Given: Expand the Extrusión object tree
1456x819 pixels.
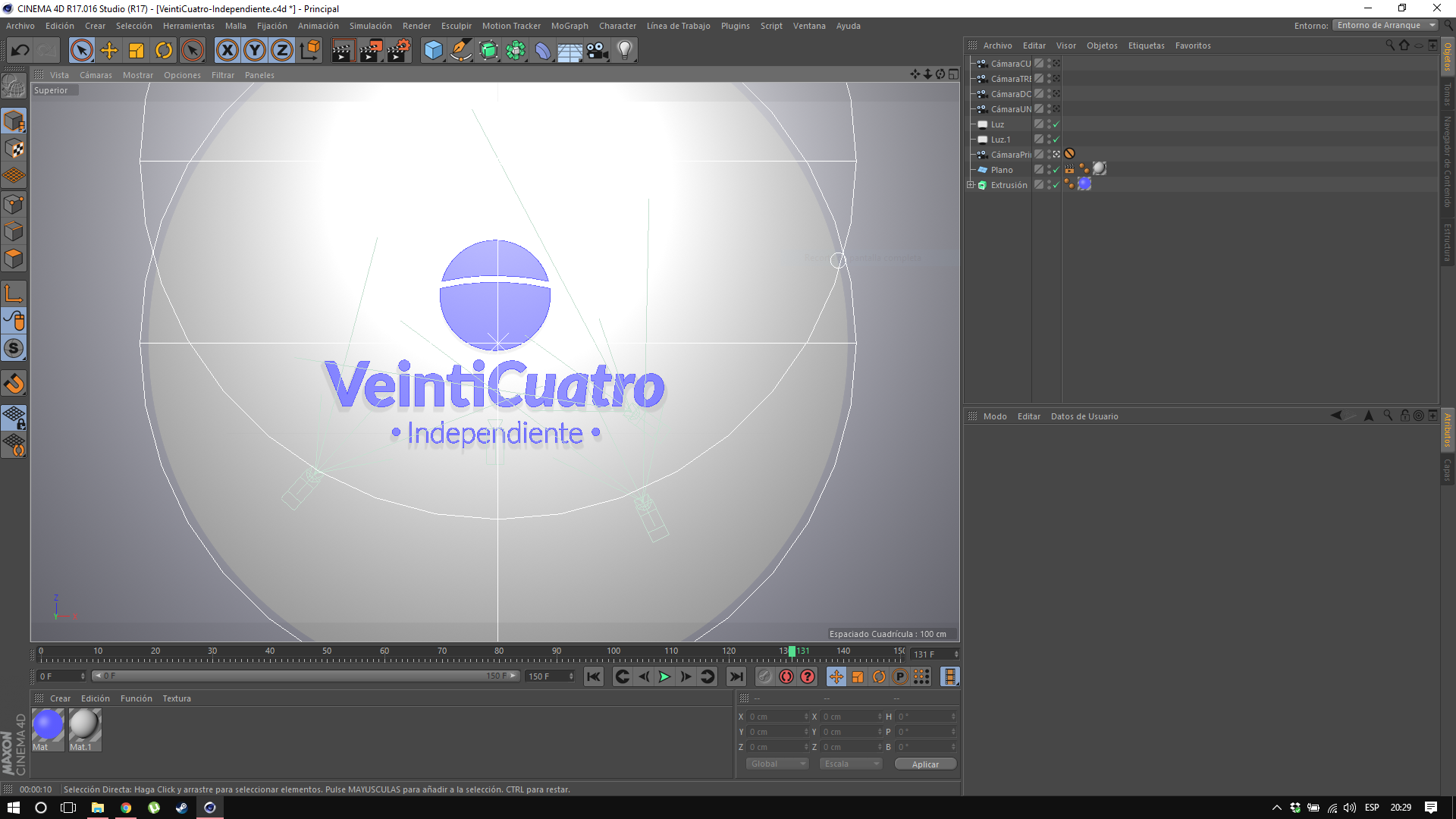Looking at the screenshot, I should pyautogui.click(x=971, y=185).
